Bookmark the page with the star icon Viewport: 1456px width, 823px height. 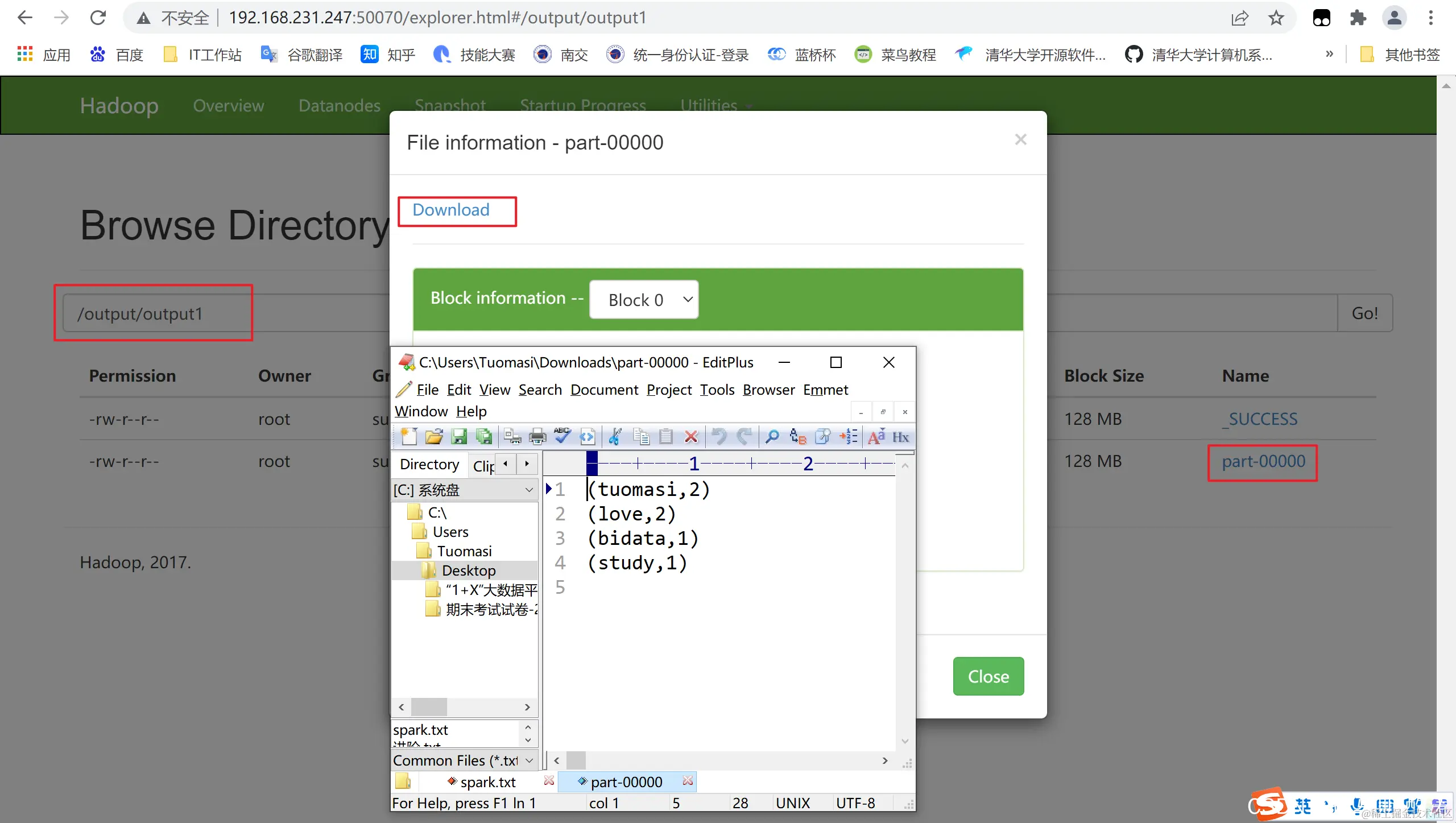tap(1276, 18)
